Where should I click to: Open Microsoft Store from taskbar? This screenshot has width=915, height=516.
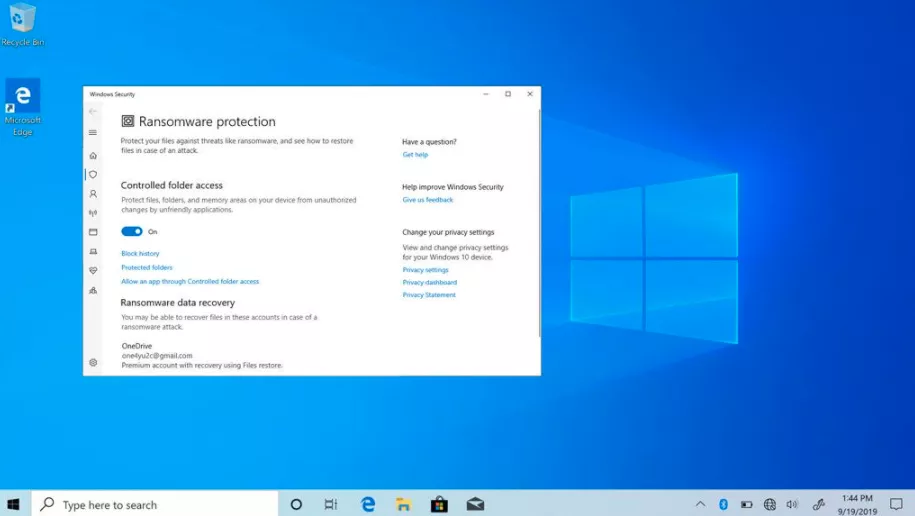(439, 504)
